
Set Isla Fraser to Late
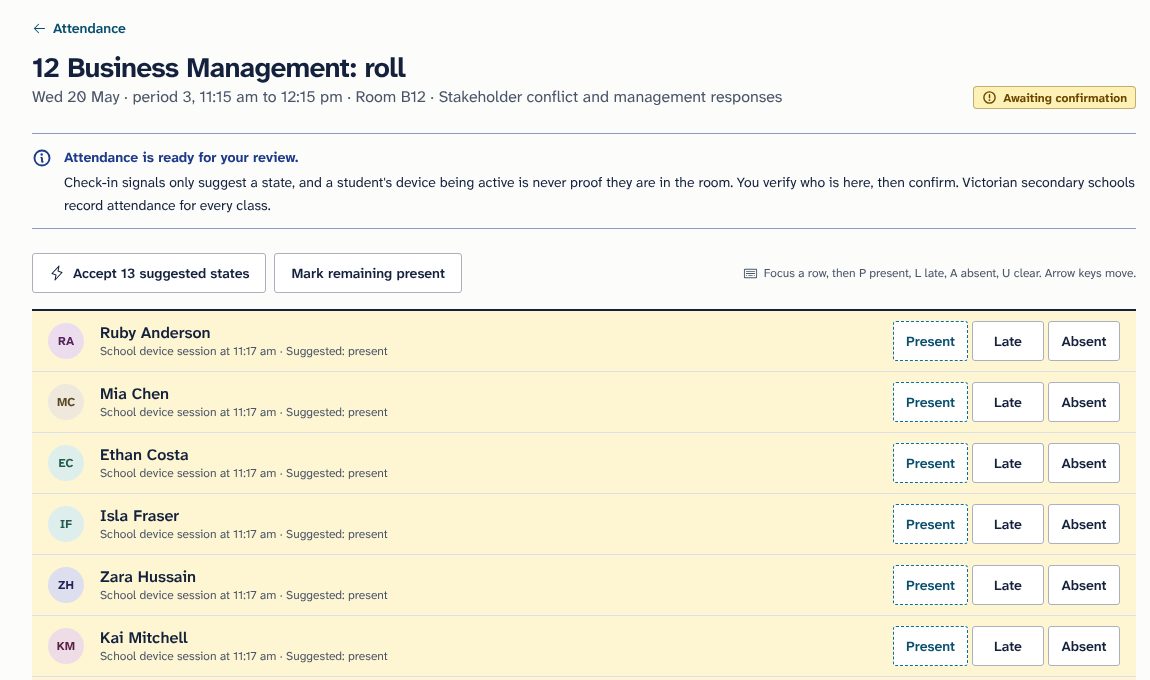coord(1008,524)
